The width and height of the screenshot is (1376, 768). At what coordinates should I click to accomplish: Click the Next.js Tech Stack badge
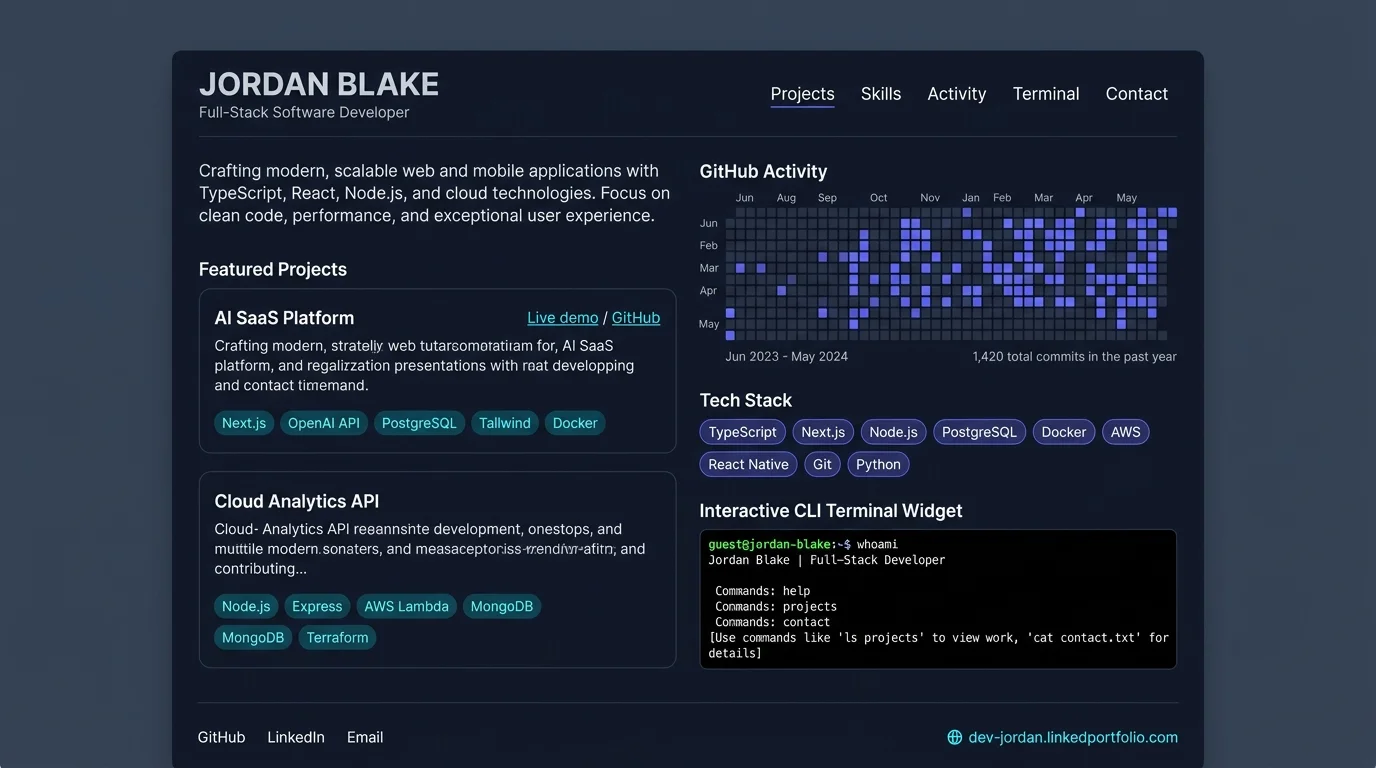823,432
